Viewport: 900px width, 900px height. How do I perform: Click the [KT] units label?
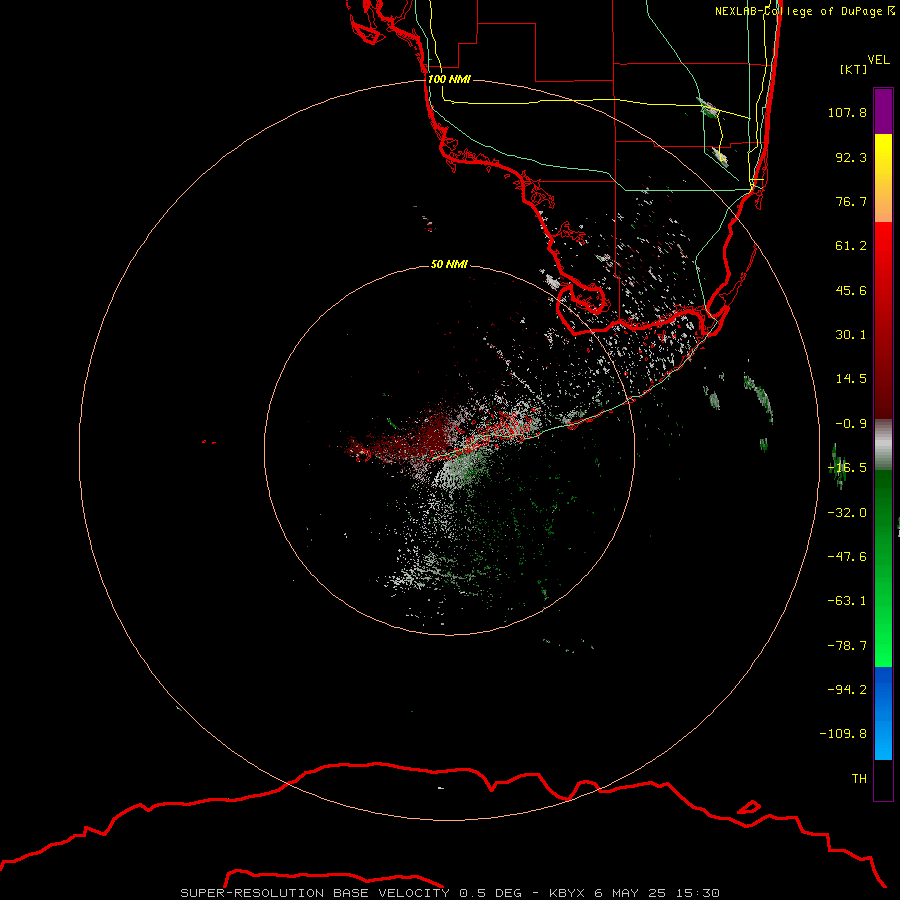(x=854, y=69)
